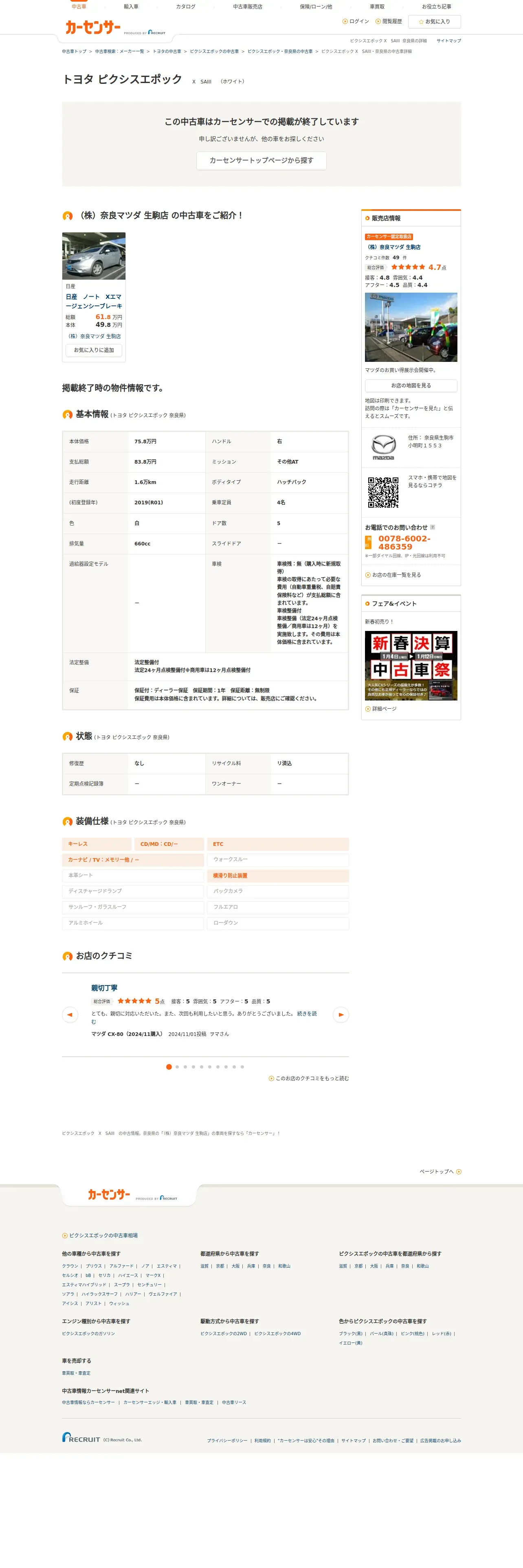Select ブラック(黒) color link
This screenshot has width=523, height=1568.
(351, 1333)
